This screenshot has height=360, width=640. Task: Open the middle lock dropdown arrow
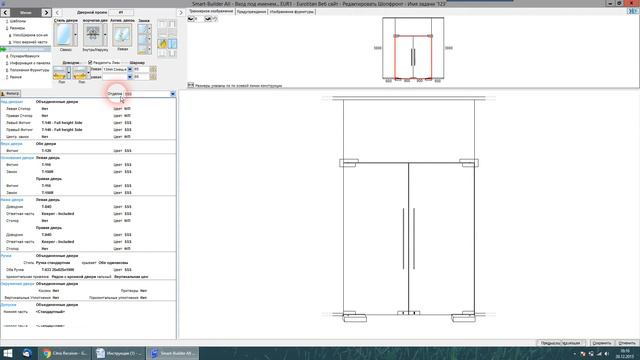point(149,39)
